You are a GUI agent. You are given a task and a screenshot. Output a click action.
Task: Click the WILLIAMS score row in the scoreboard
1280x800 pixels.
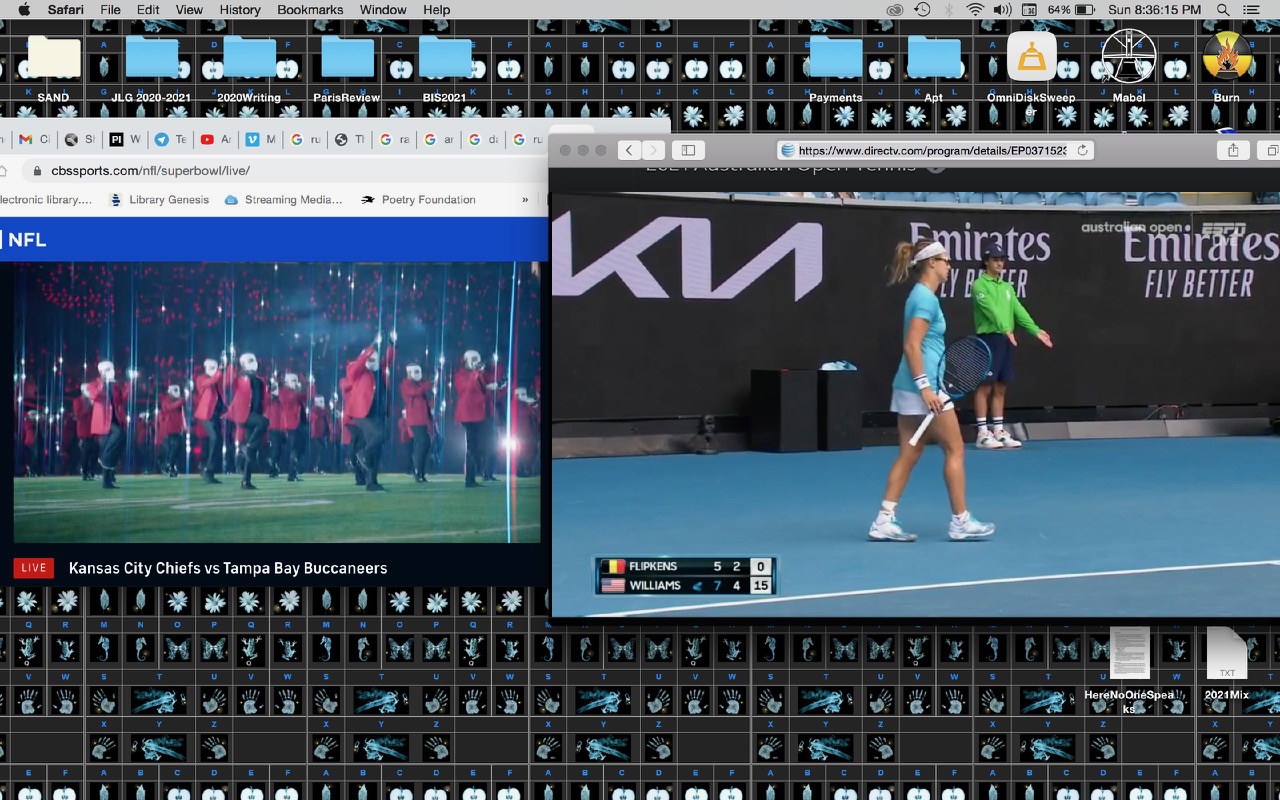[686, 585]
